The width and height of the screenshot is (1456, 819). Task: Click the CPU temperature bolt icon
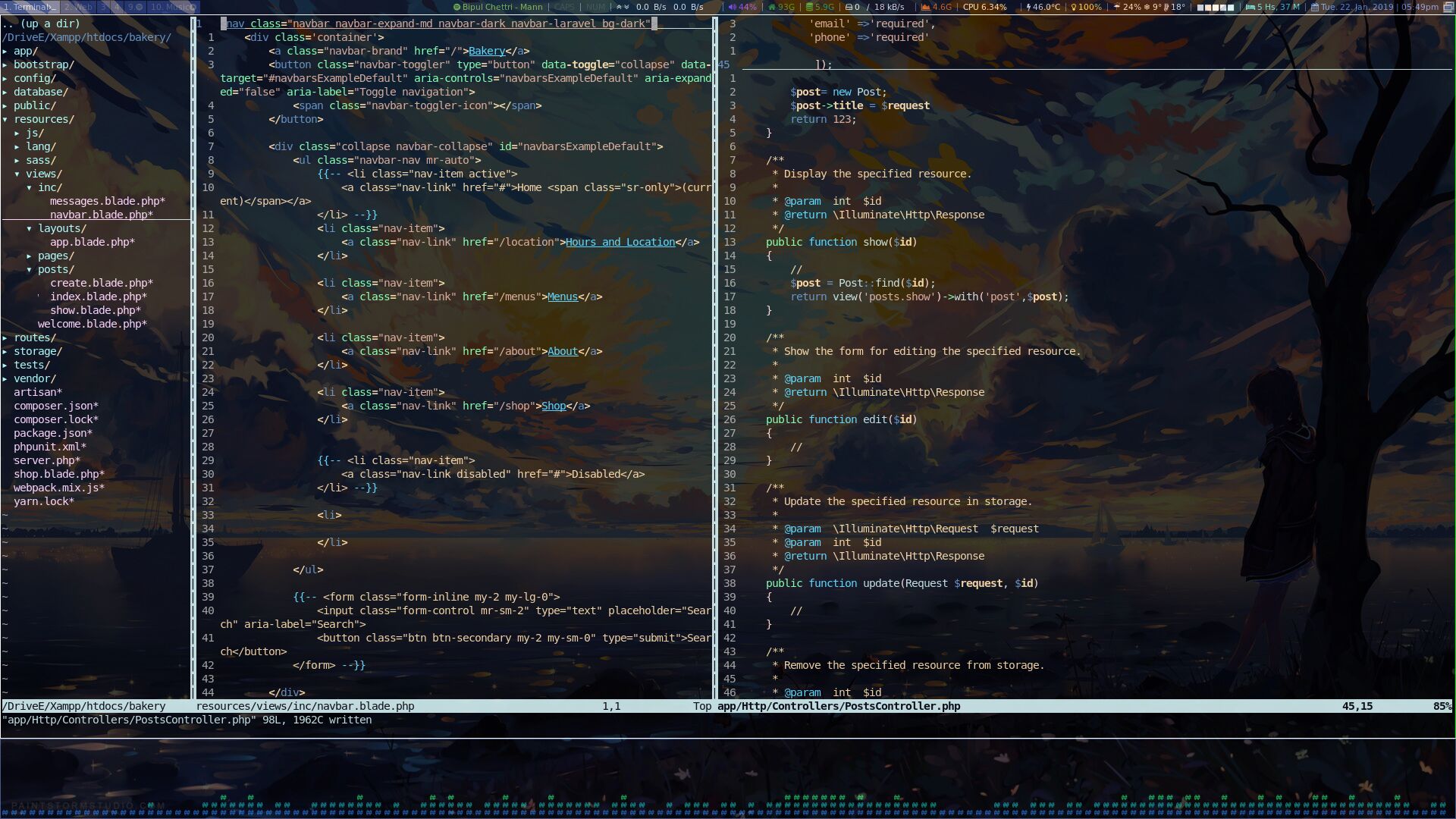point(1028,7)
